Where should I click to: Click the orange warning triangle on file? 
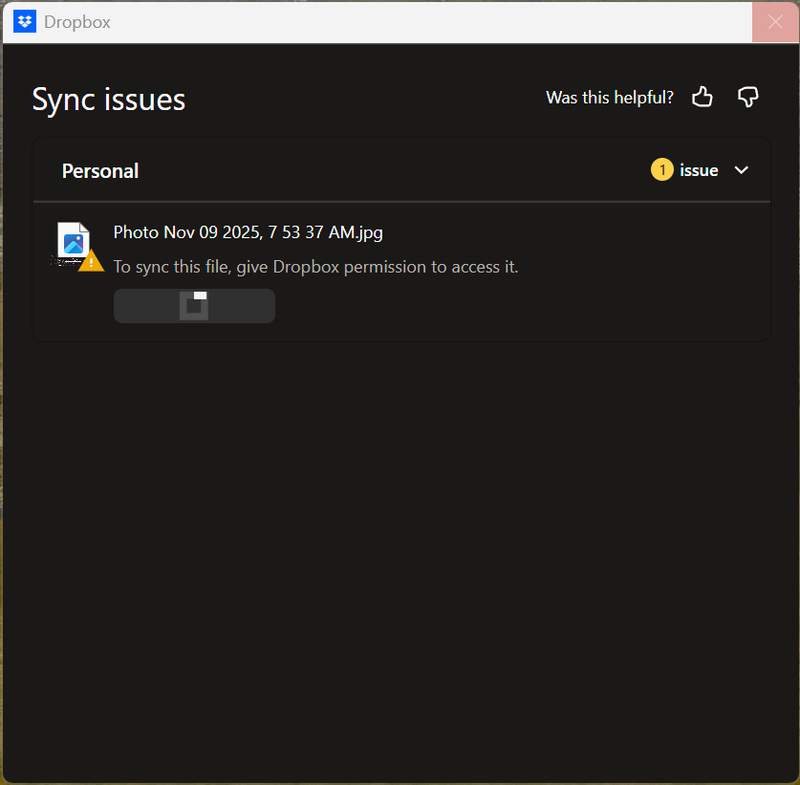(92, 261)
